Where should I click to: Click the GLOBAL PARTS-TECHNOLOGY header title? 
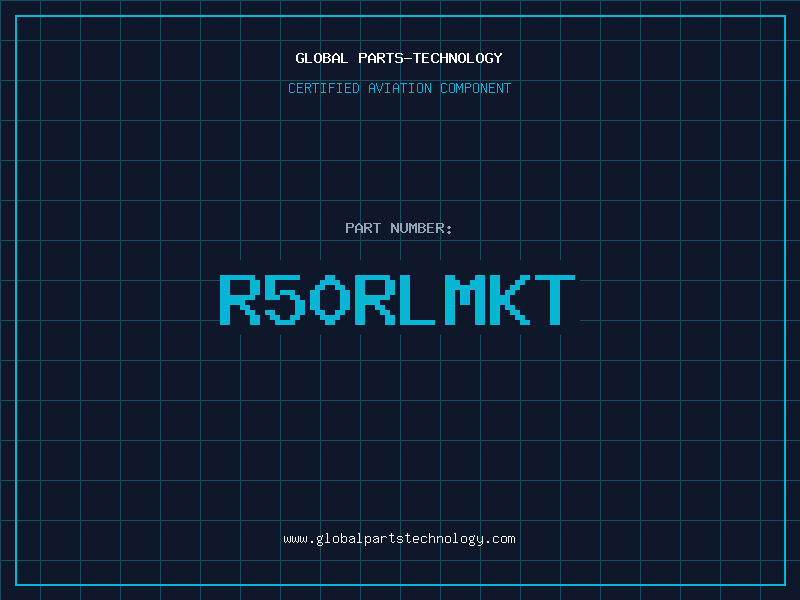(x=399, y=58)
